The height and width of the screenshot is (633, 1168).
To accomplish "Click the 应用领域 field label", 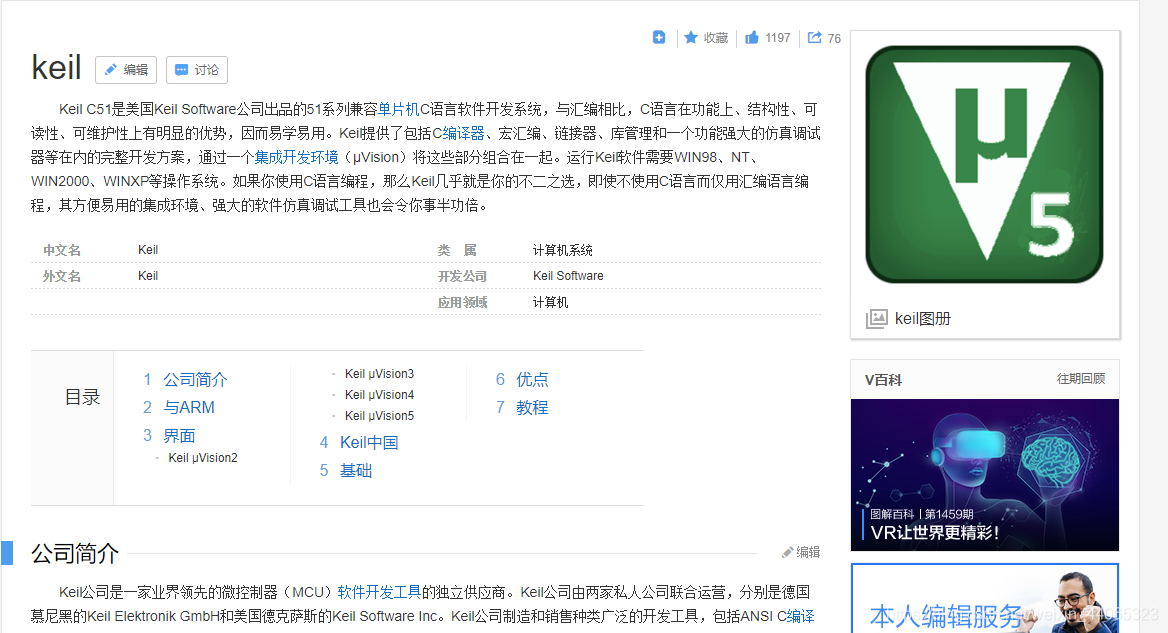I will coord(463,302).
